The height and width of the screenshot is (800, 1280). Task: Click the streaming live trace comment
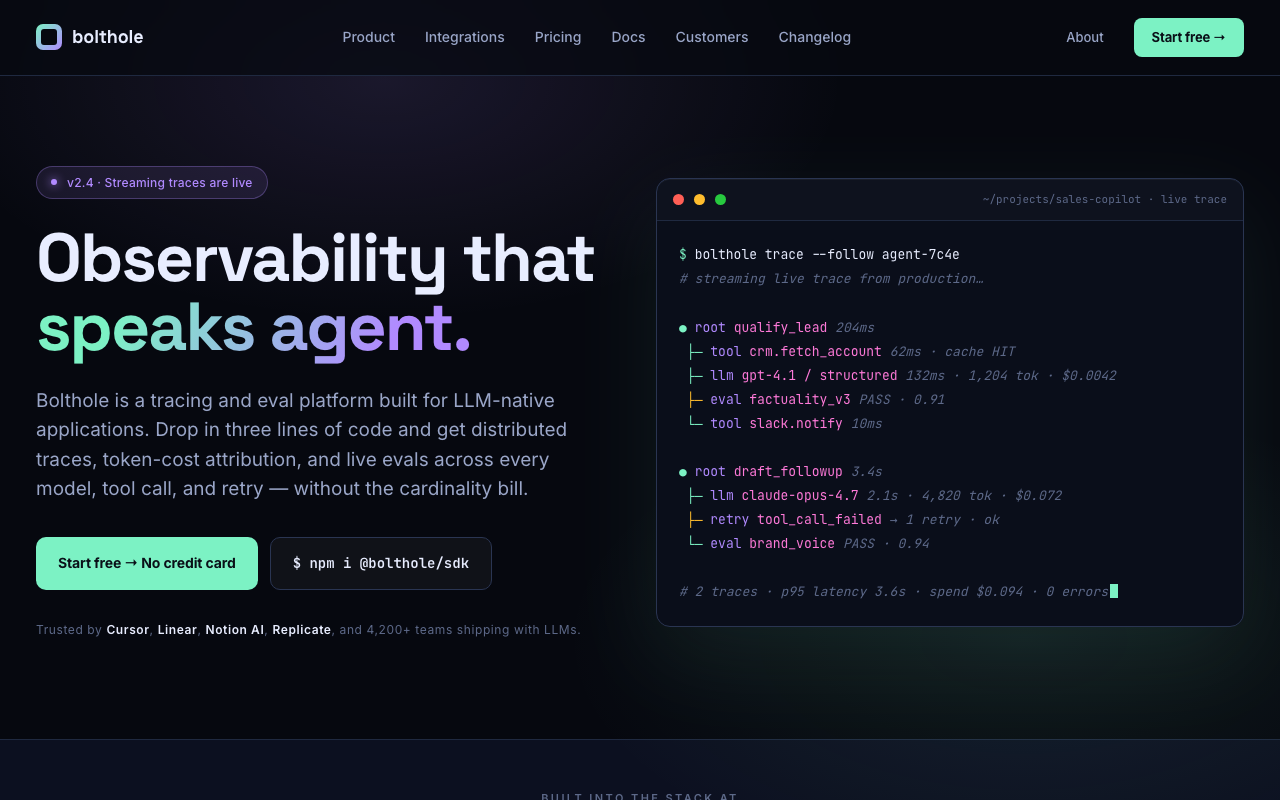coord(831,279)
